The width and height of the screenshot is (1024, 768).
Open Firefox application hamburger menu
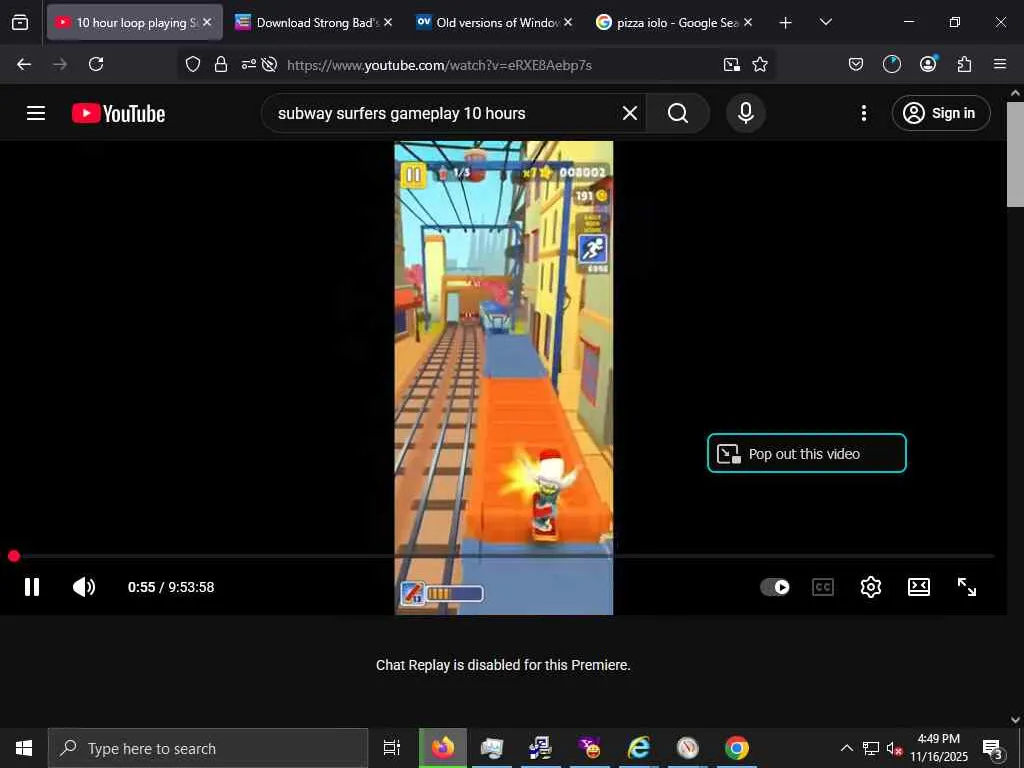tap(1000, 64)
